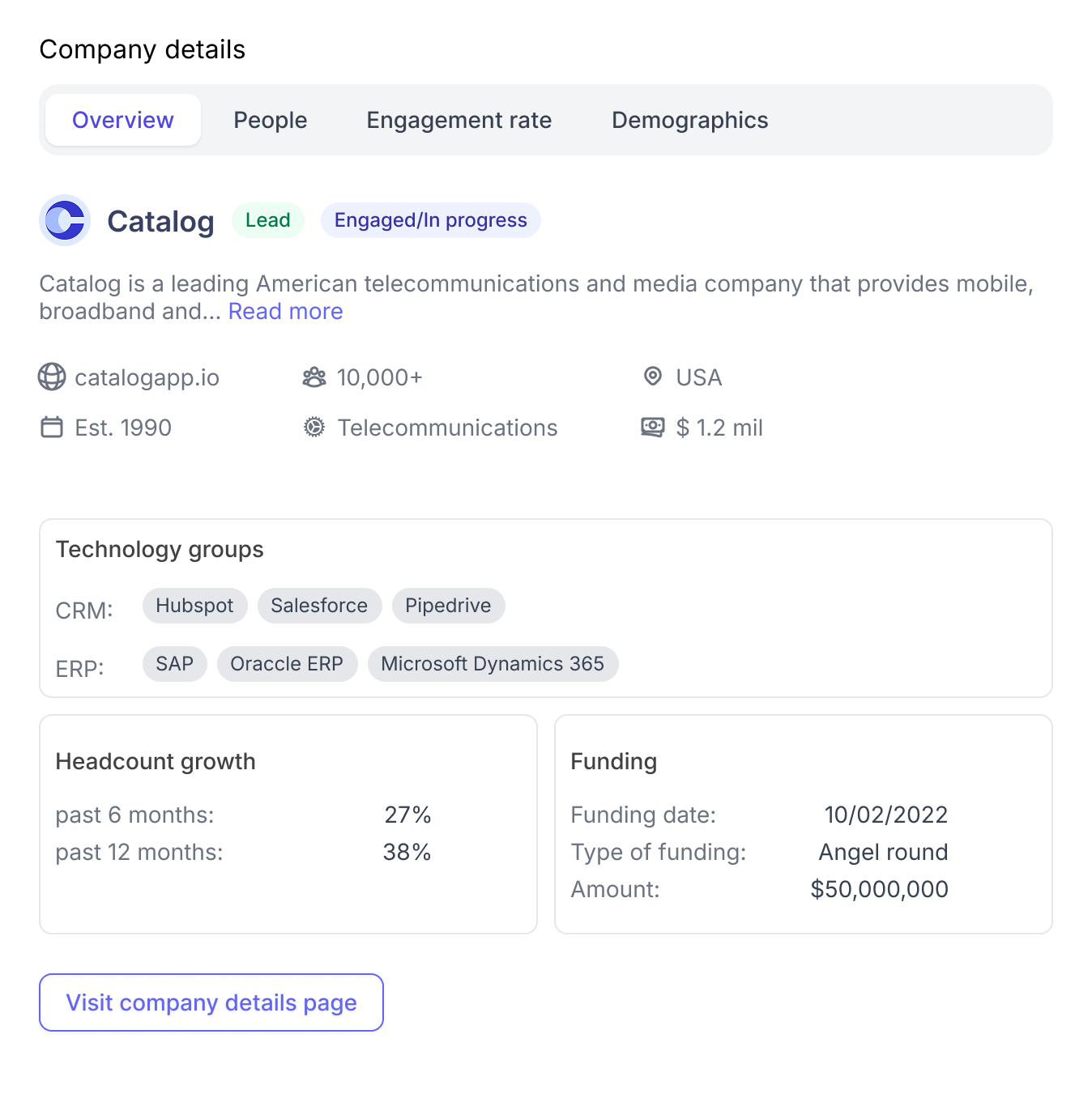Image resolution: width=1092 pixels, height=1098 pixels.
Task: Click Visit company details page button
Action: [x=211, y=1002]
